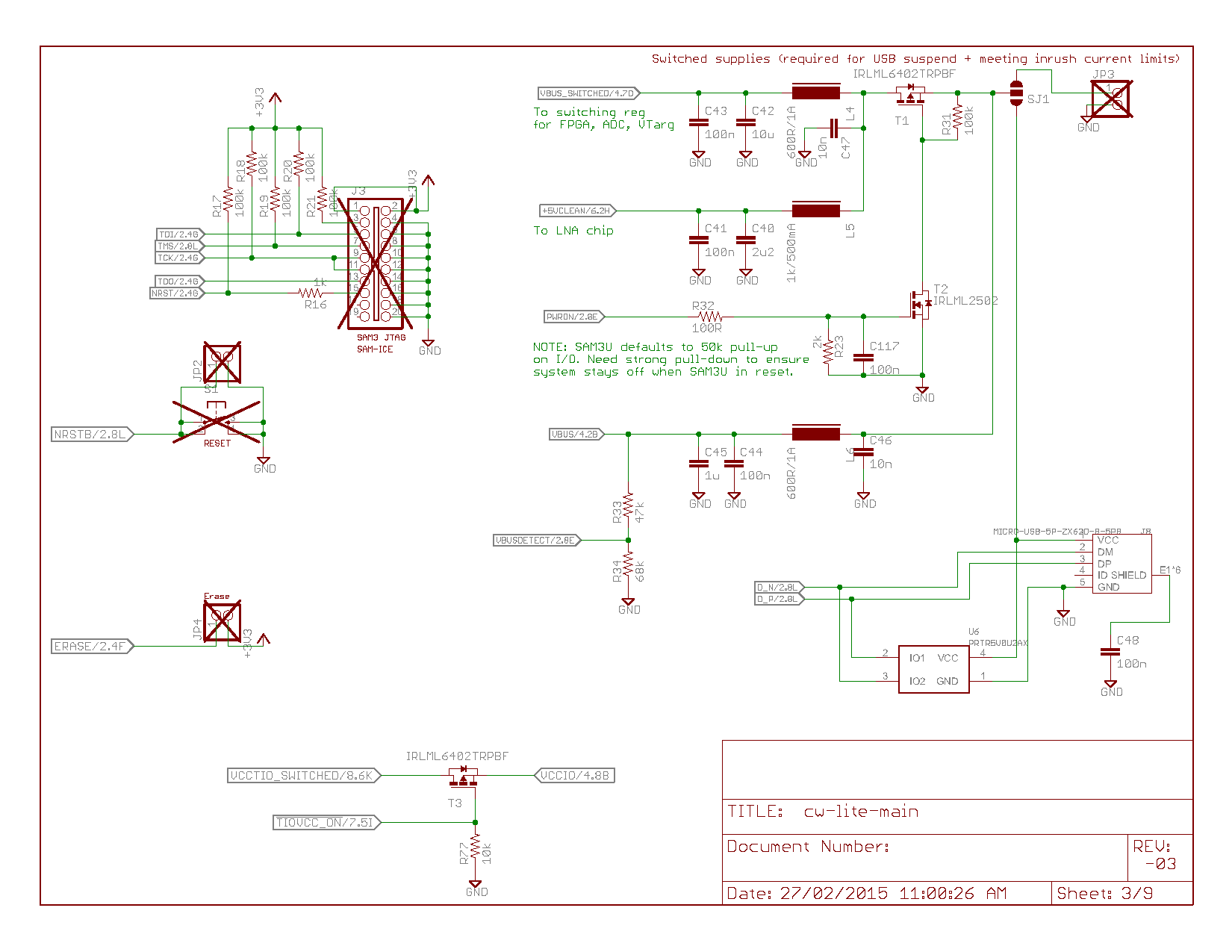This screenshot has width=1232, height=952.
Task: Select the 'Switched supplies' heading note
Action: [x=916, y=58]
